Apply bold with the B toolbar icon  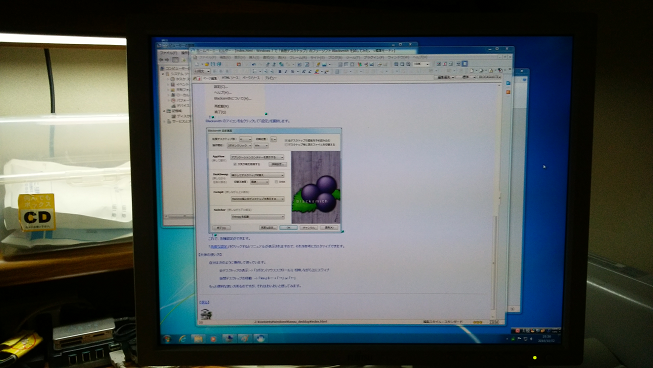(280, 72)
